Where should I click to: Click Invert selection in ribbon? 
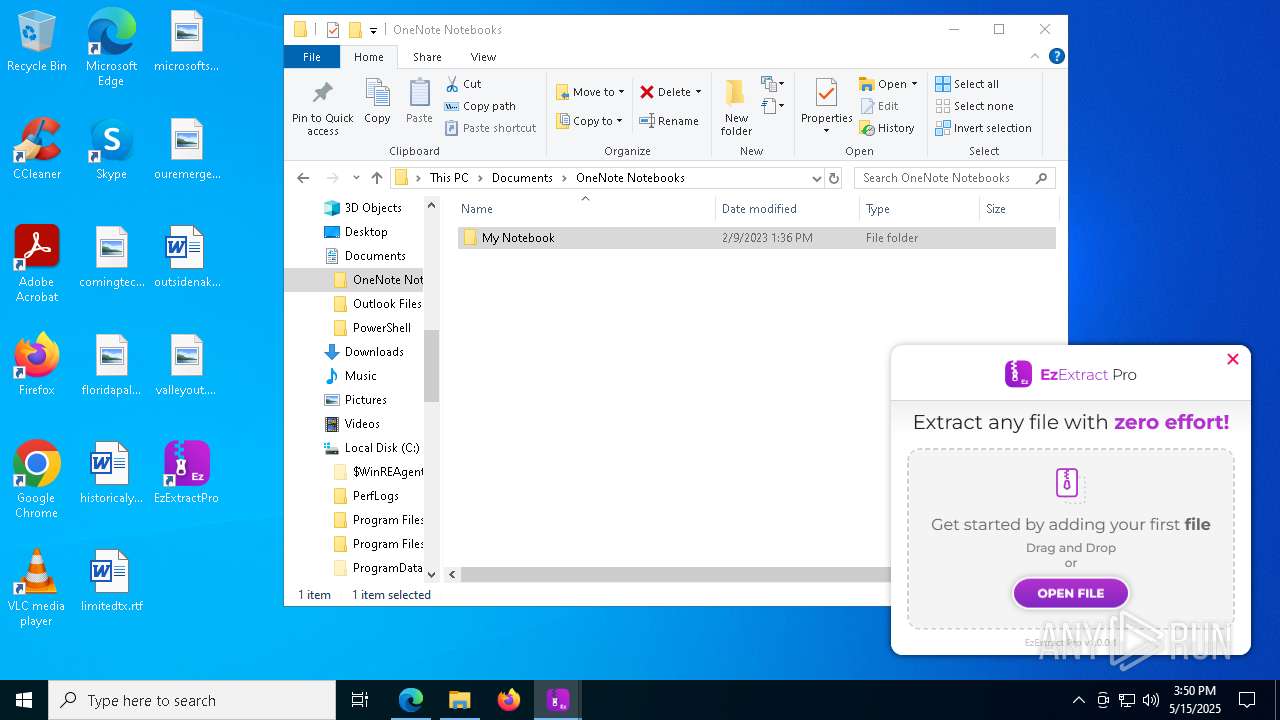coord(983,128)
